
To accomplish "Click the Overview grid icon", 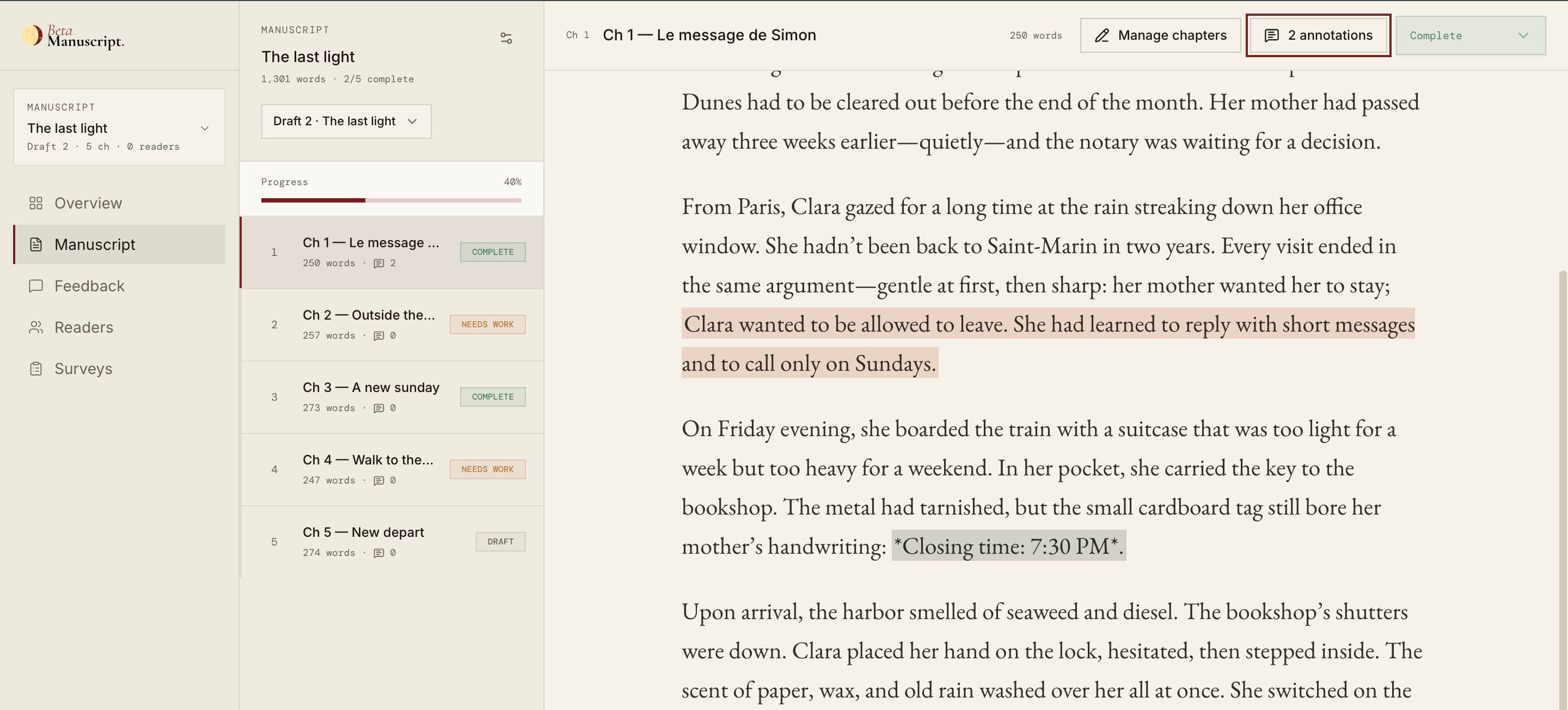I will [36, 203].
